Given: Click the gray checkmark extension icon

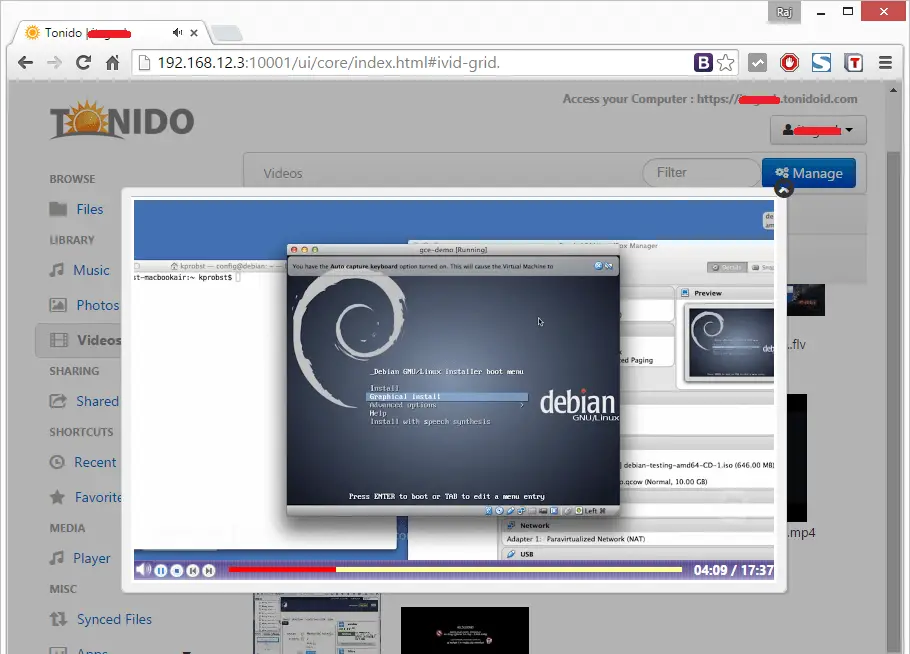Looking at the screenshot, I should click(757, 63).
